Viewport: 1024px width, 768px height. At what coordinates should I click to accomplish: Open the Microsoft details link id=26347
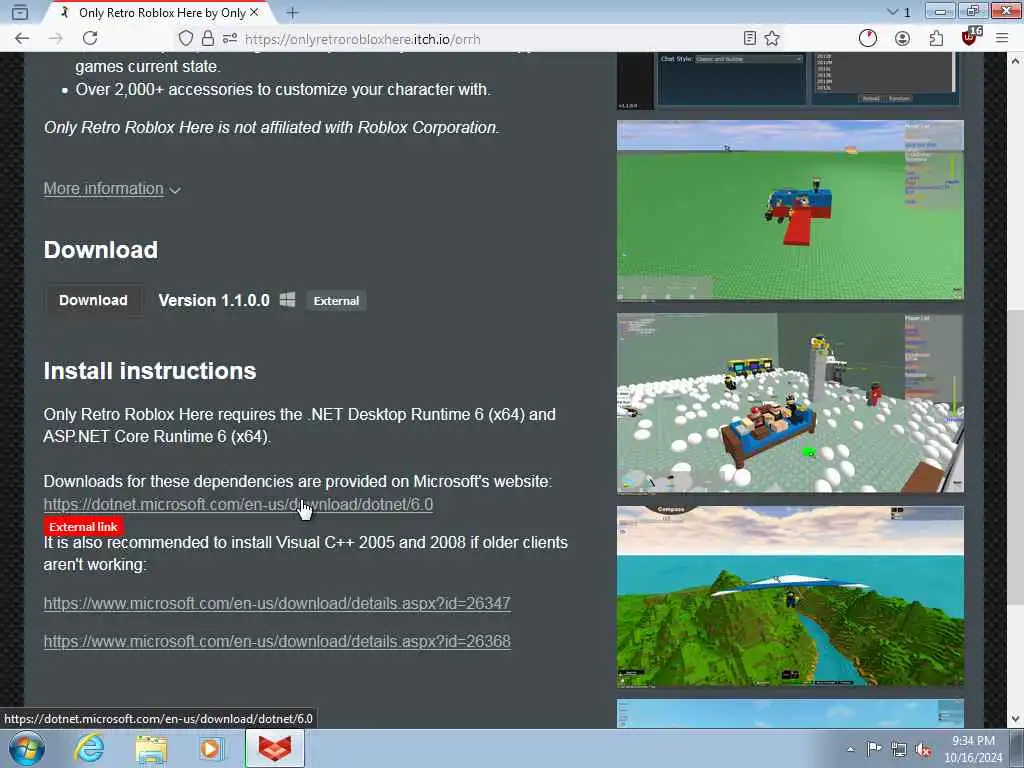(277, 603)
